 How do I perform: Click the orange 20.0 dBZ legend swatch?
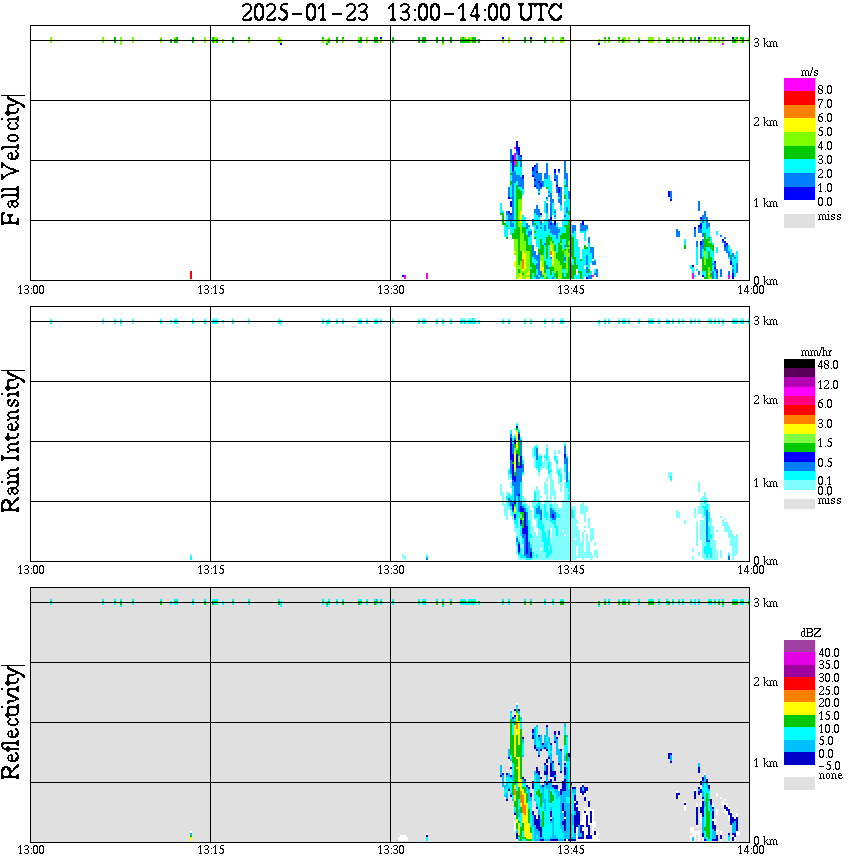pos(799,696)
